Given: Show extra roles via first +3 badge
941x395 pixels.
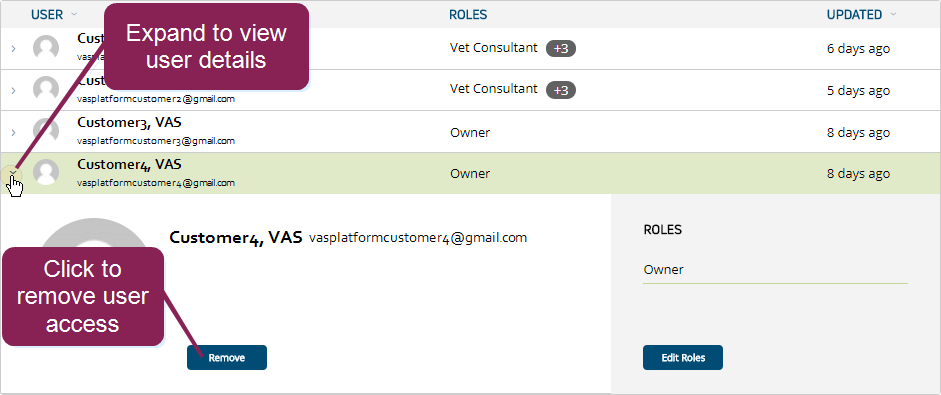Looking at the screenshot, I should 561,49.
